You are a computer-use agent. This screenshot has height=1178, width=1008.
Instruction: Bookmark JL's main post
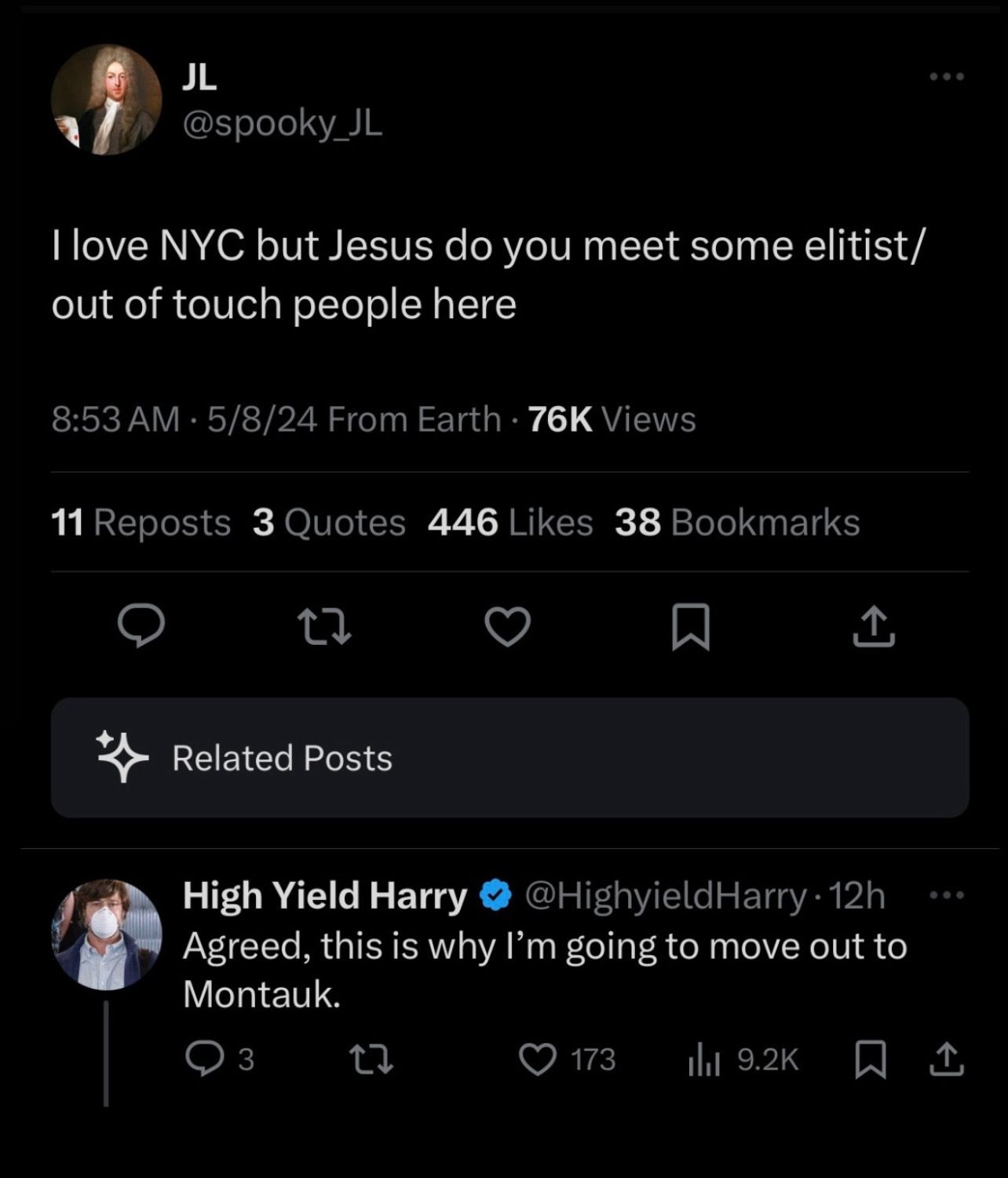691,627
